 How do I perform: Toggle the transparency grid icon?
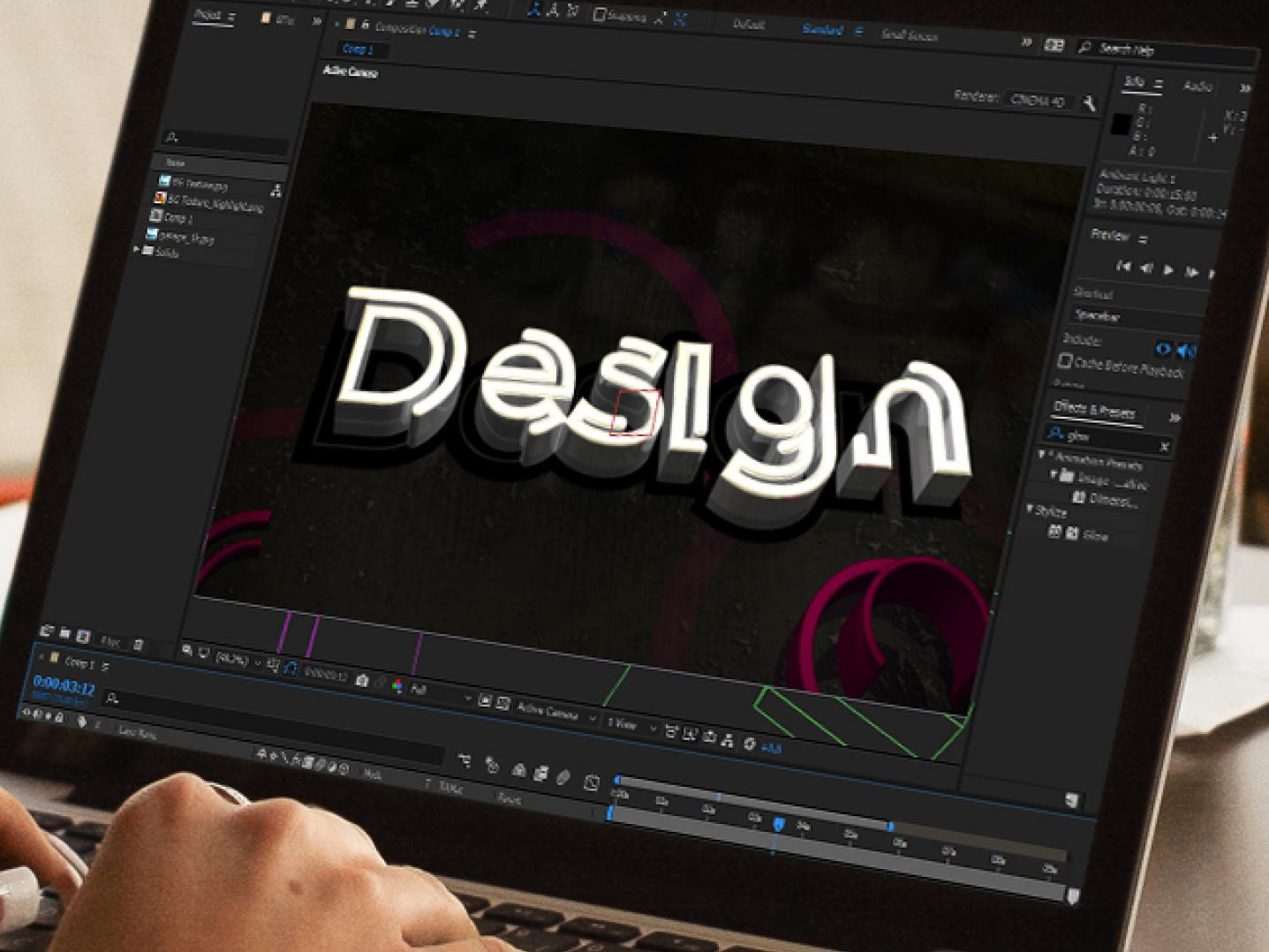click(503, 704)
